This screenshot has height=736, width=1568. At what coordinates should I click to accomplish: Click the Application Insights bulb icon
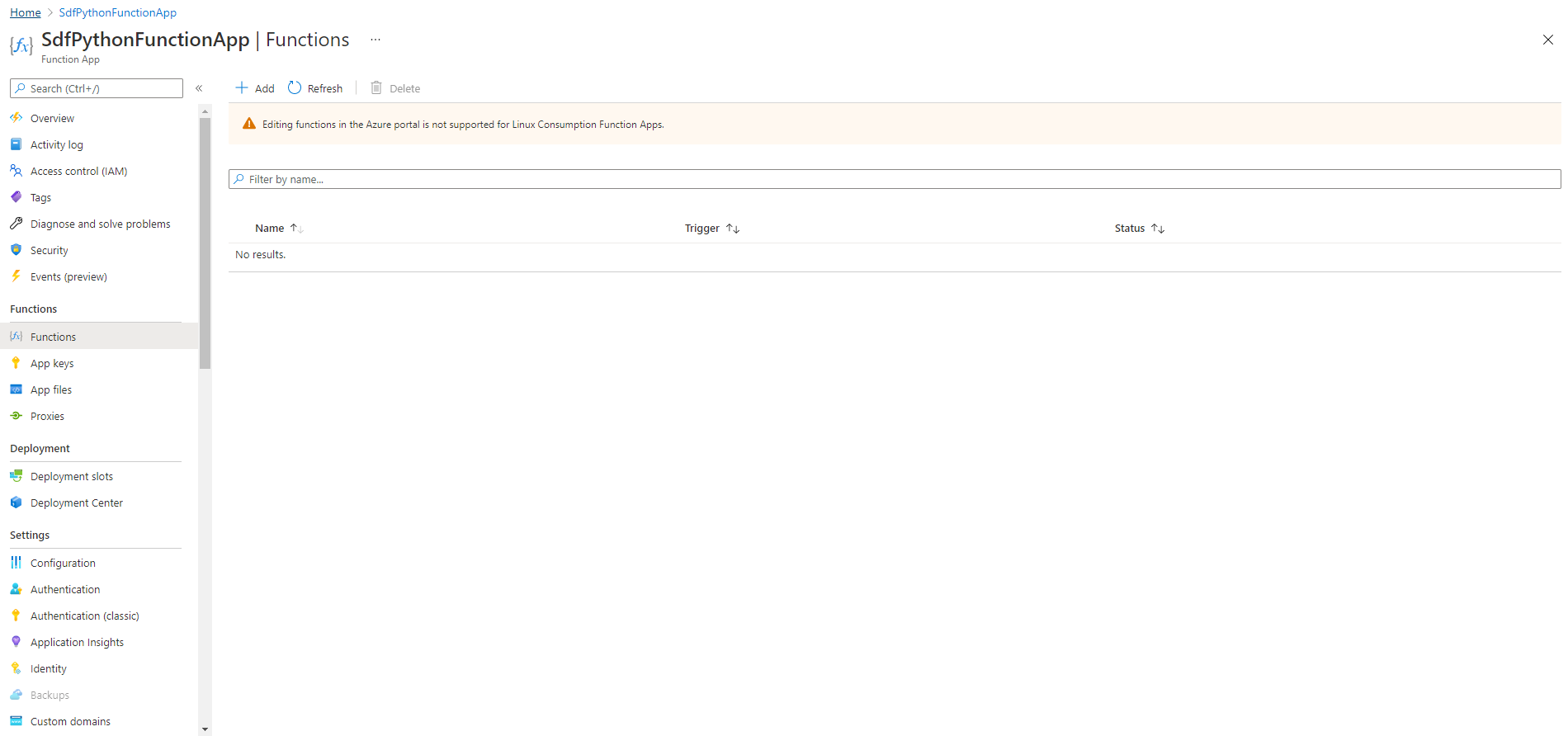[16, 642]
